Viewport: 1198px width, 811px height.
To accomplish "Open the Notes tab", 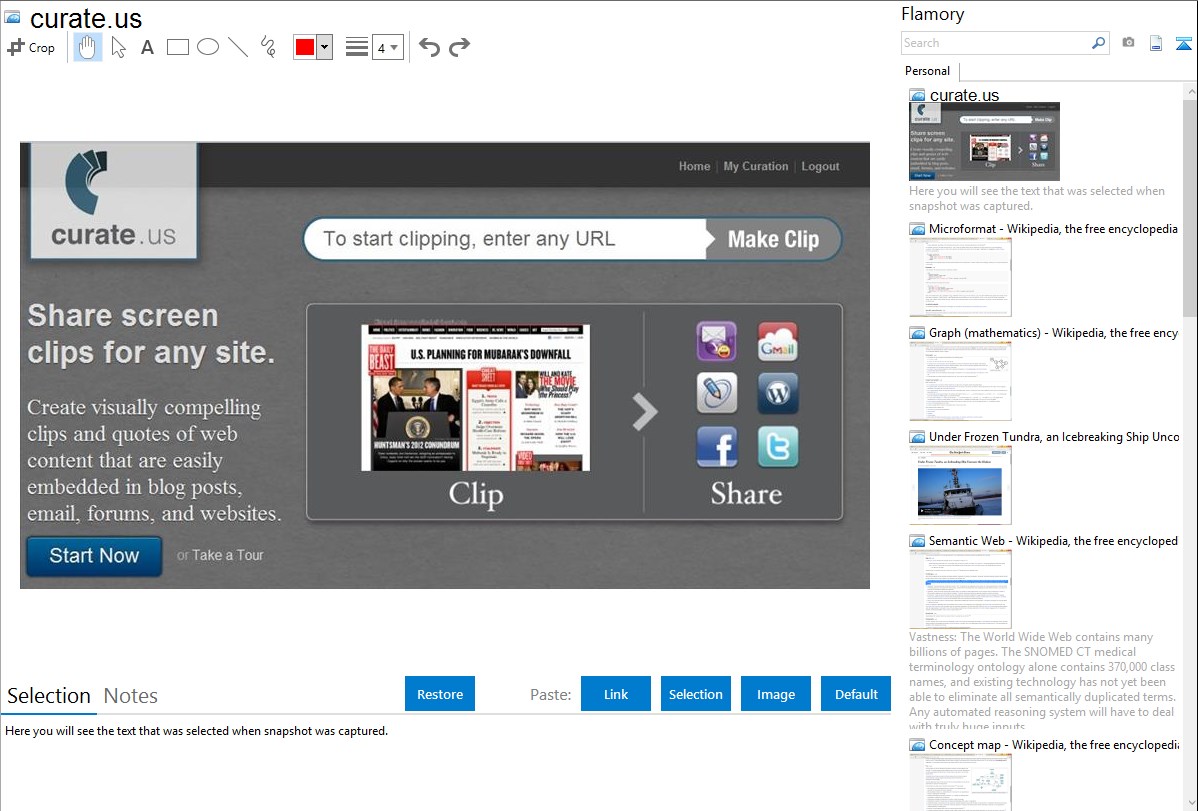I will 131,696.
